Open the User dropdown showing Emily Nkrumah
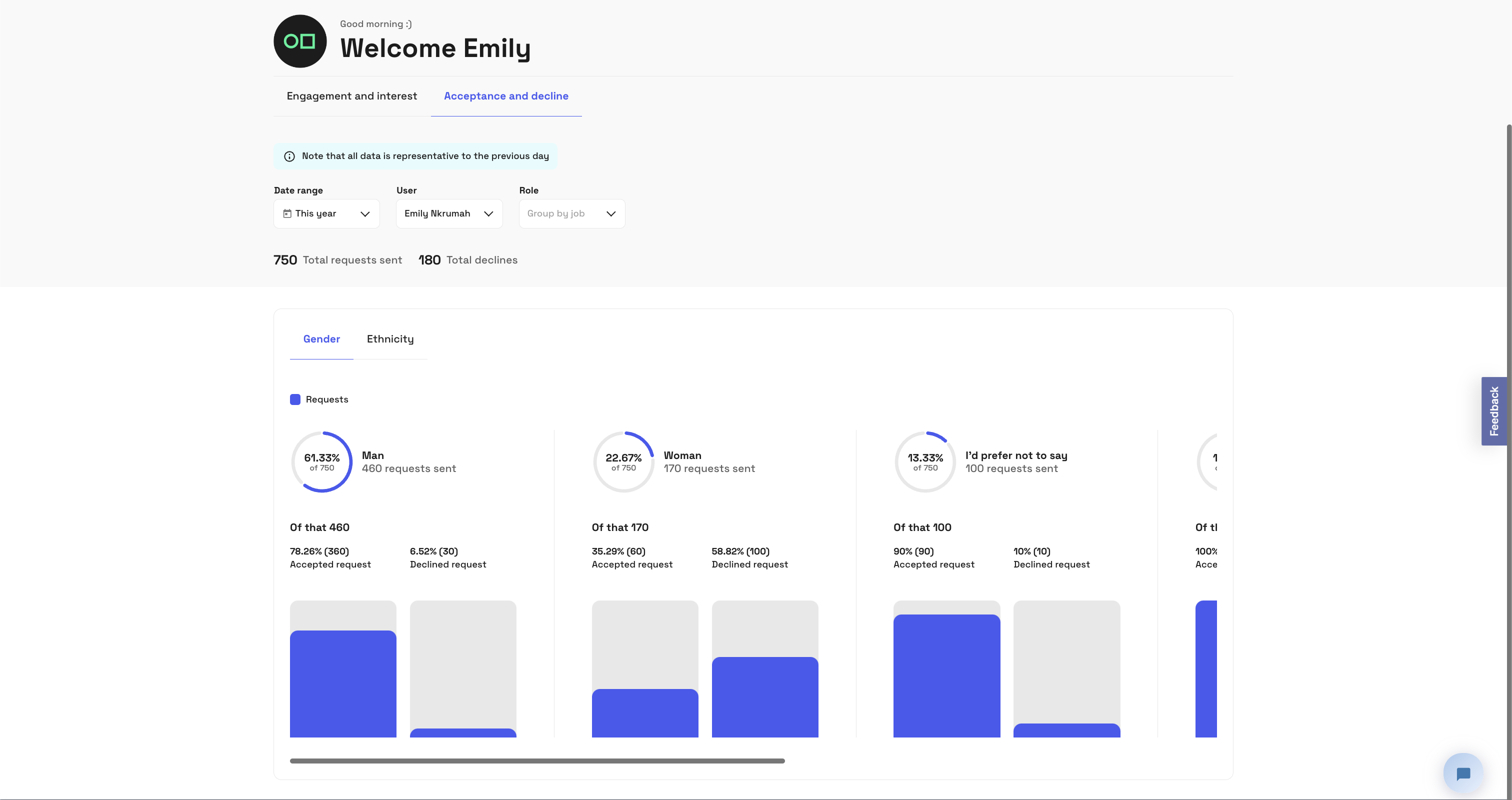Viewport: 1512px width, 800px height. pyautogui.click(x=448, y=213)
